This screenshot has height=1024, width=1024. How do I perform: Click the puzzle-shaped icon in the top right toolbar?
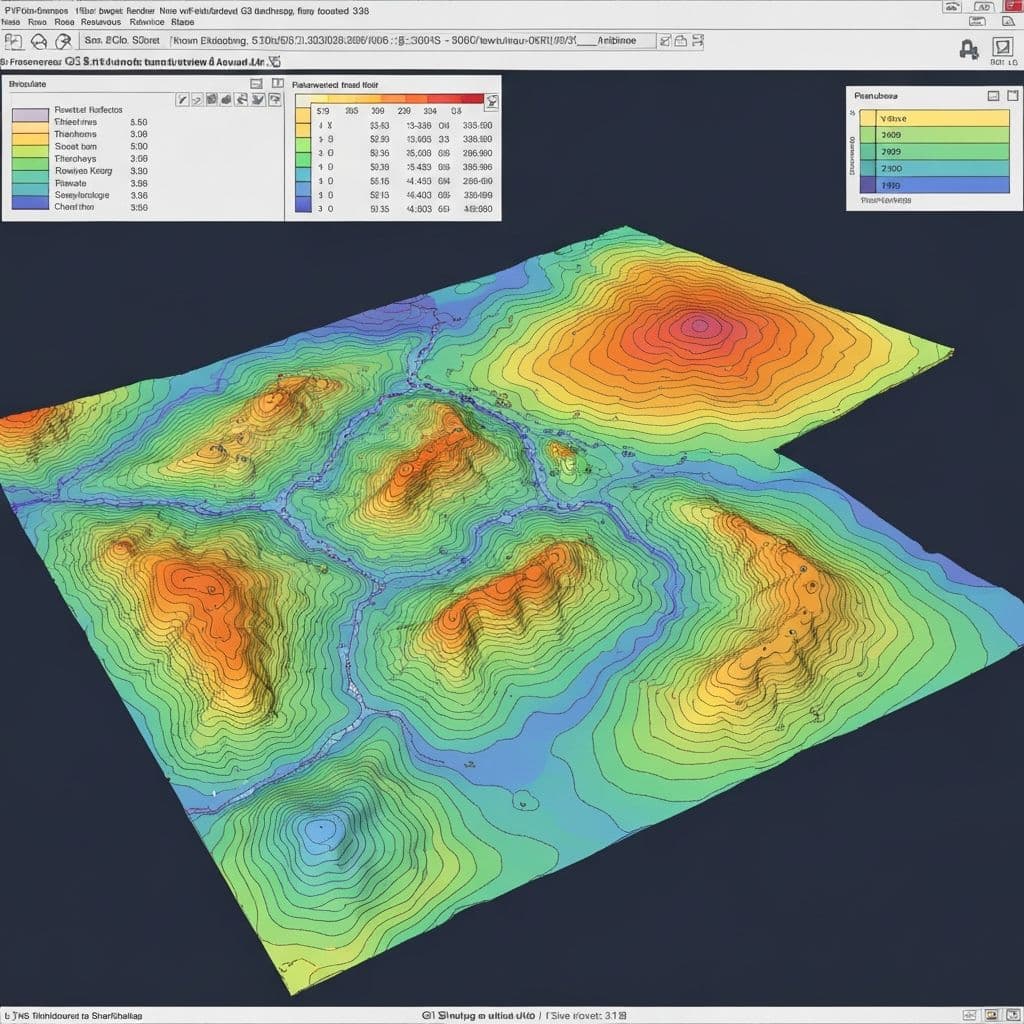coord(967,47)
